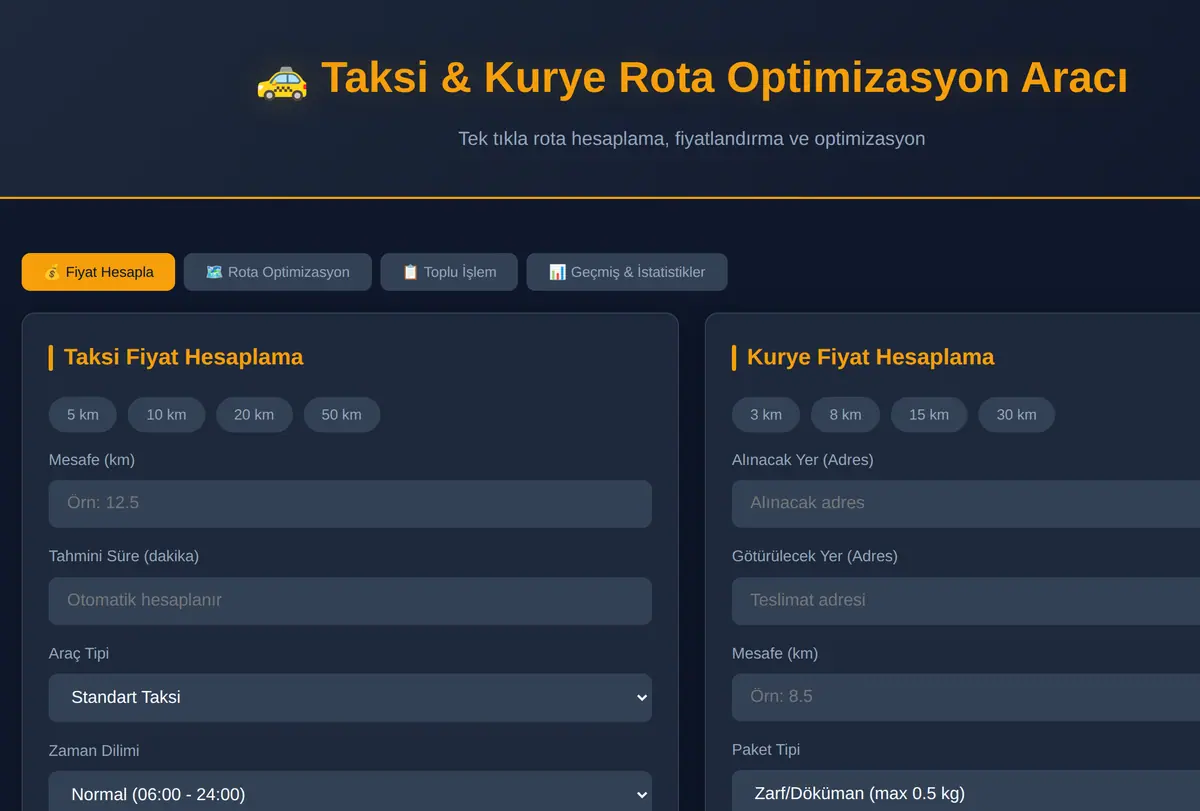Click the 'Paket Tipi' label
Image resolution: width=1200 pixels, height=811 pixels.
[766, 750]
